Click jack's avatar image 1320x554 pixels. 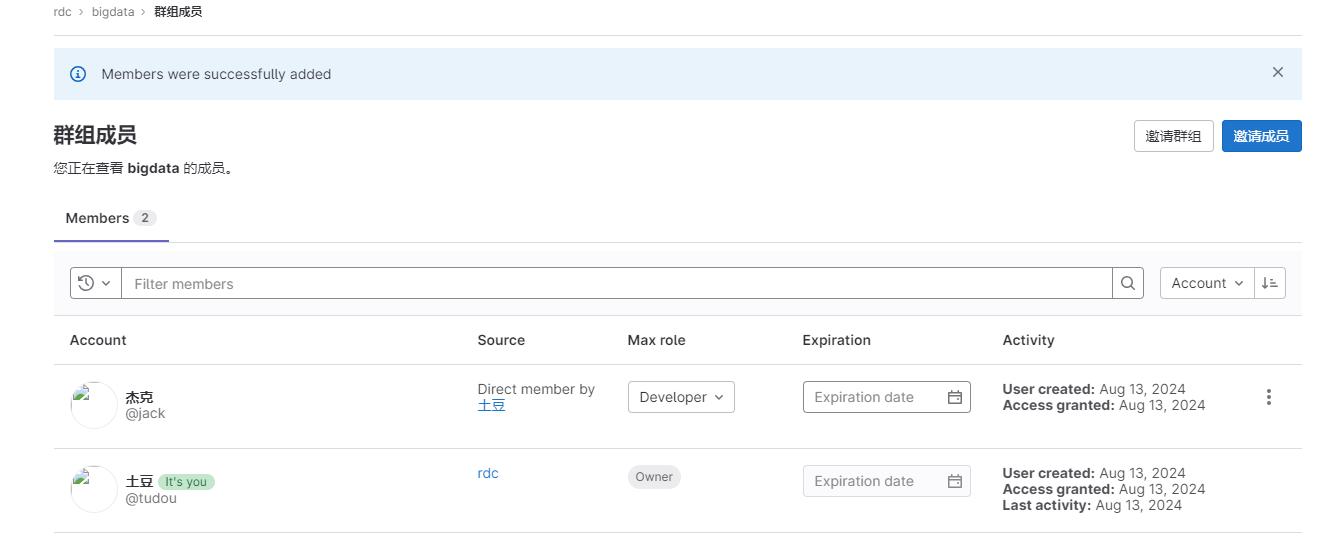click(94, 405)
